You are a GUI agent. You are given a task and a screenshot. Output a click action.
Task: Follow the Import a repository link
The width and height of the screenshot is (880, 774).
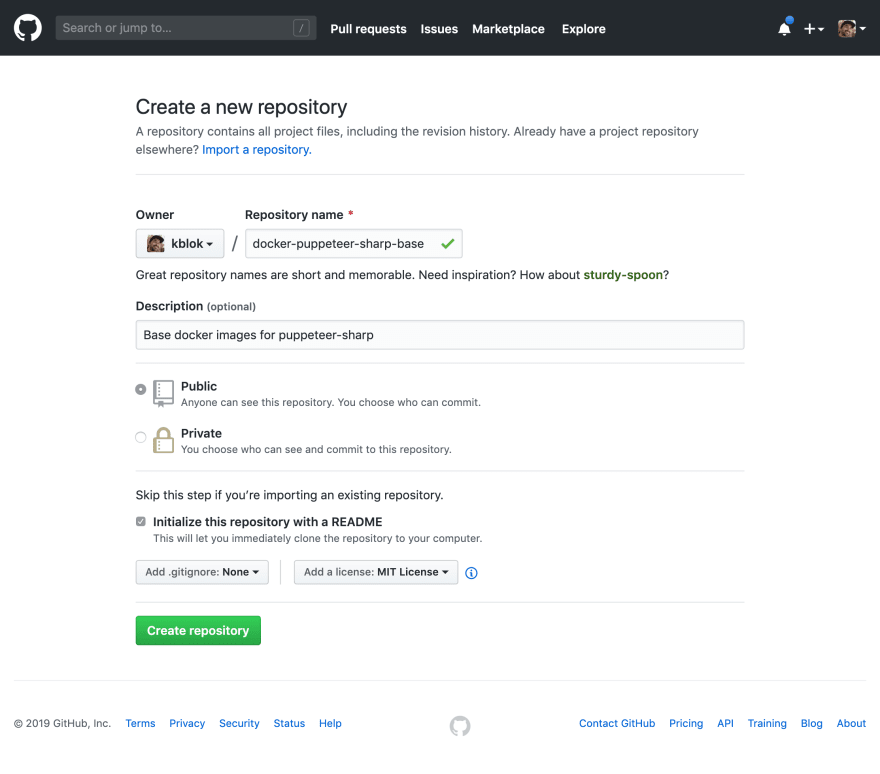tap(256, 150)
